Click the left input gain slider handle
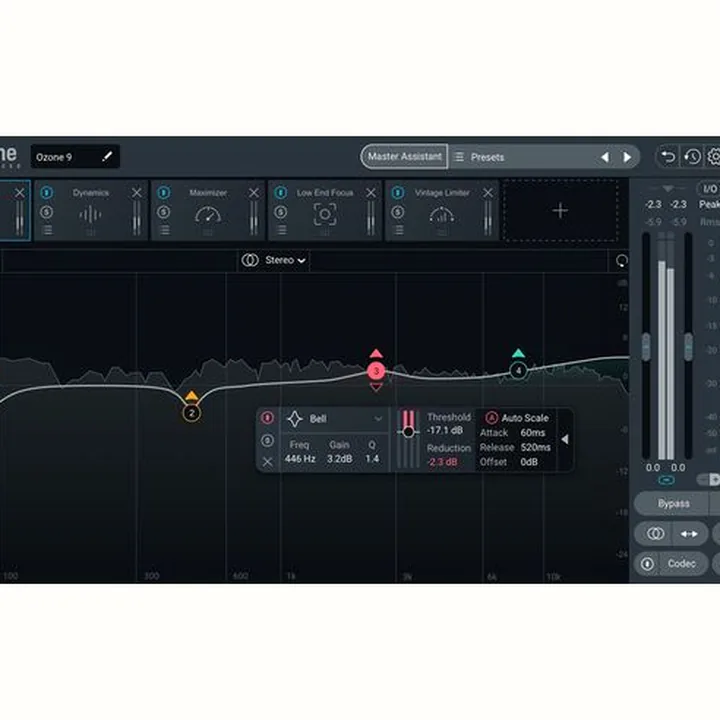Screen dimensions: 720x720 [x=646, y=347]
